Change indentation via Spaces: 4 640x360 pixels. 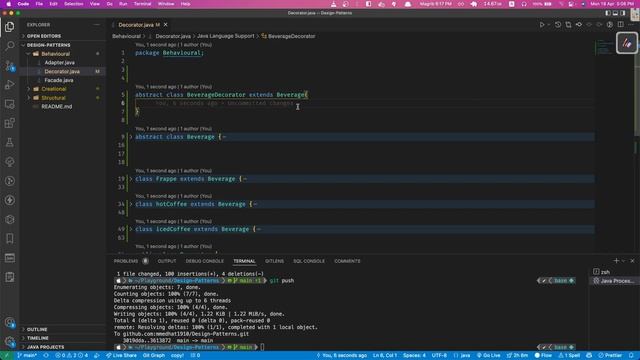(414, 356)
